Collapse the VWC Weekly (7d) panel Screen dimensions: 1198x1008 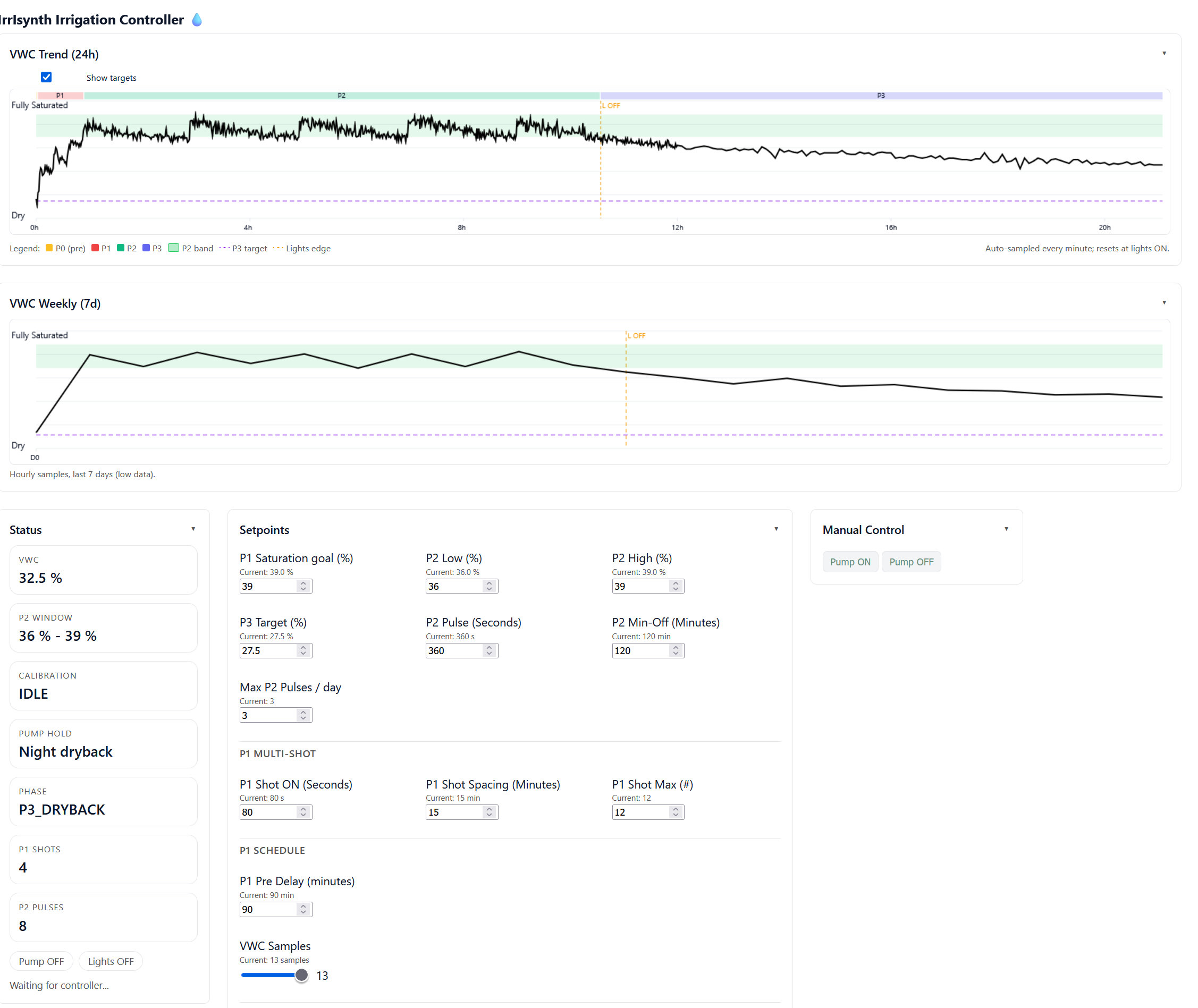tap(1165, 302)
